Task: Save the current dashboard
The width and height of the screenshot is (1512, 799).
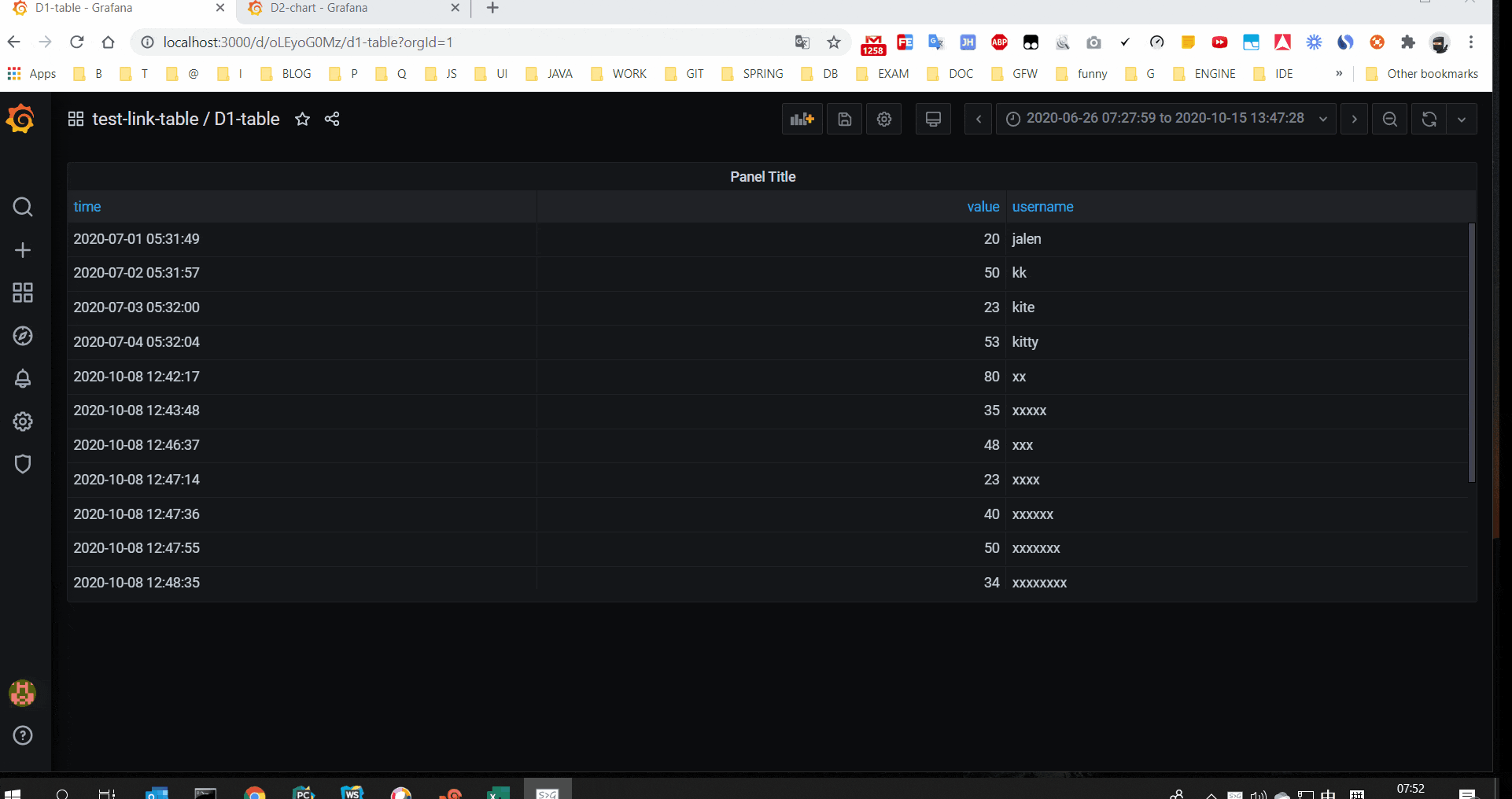Action: click(x=844, y=119)
